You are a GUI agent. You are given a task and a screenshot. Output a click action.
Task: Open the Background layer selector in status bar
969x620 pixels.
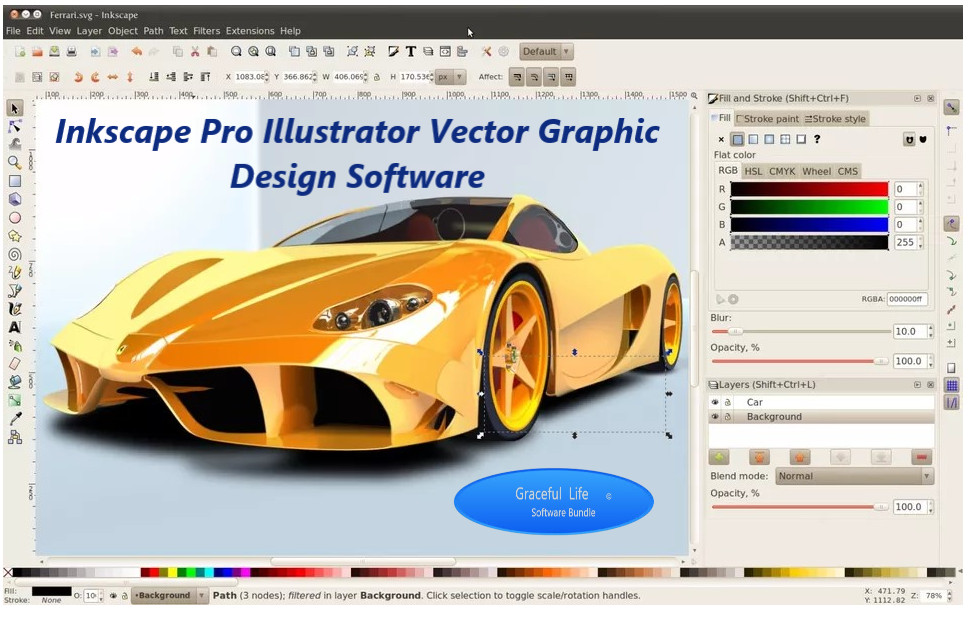(x=169, y=596)
